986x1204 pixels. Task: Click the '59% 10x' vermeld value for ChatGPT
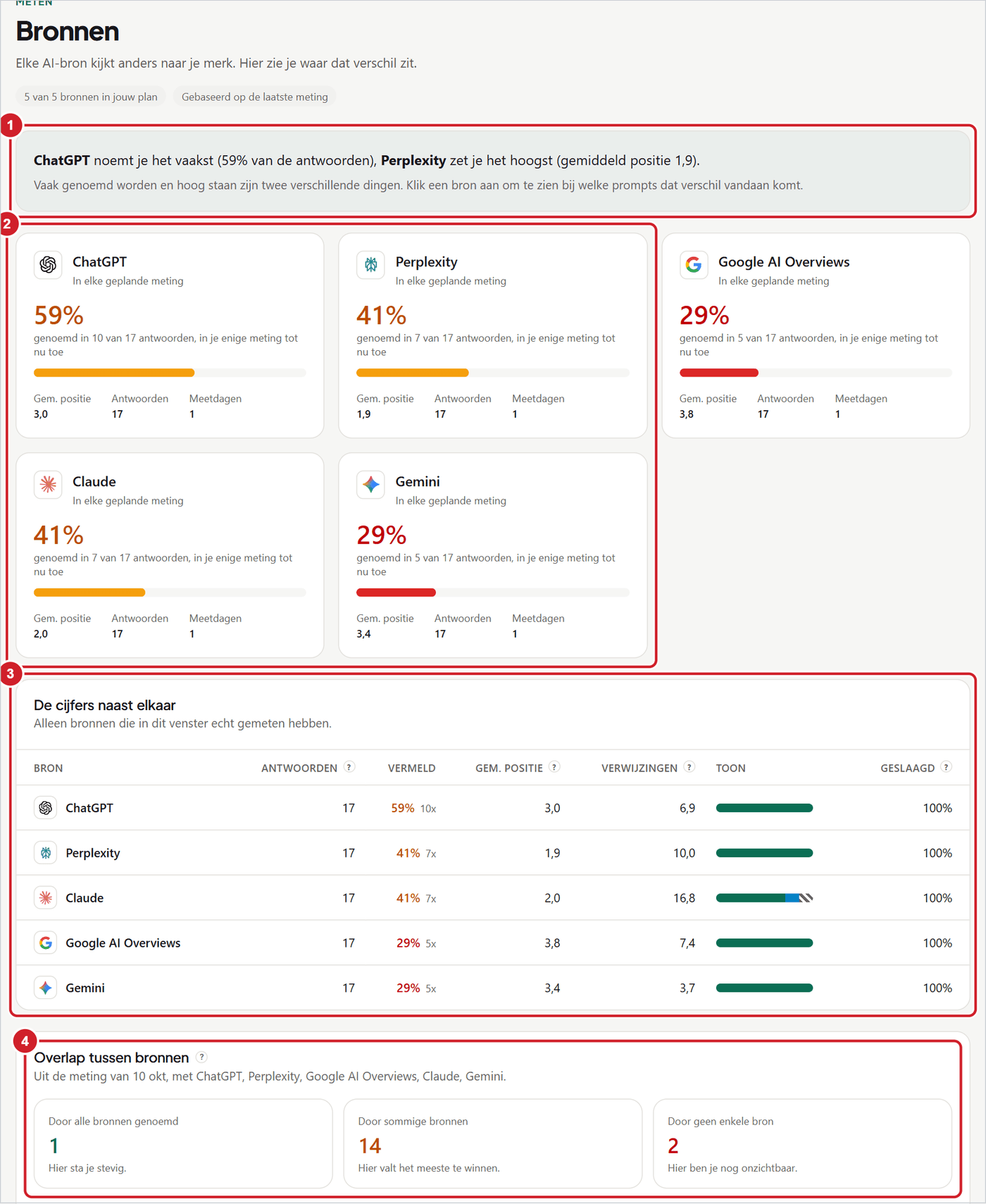click(x=414, y=808)
